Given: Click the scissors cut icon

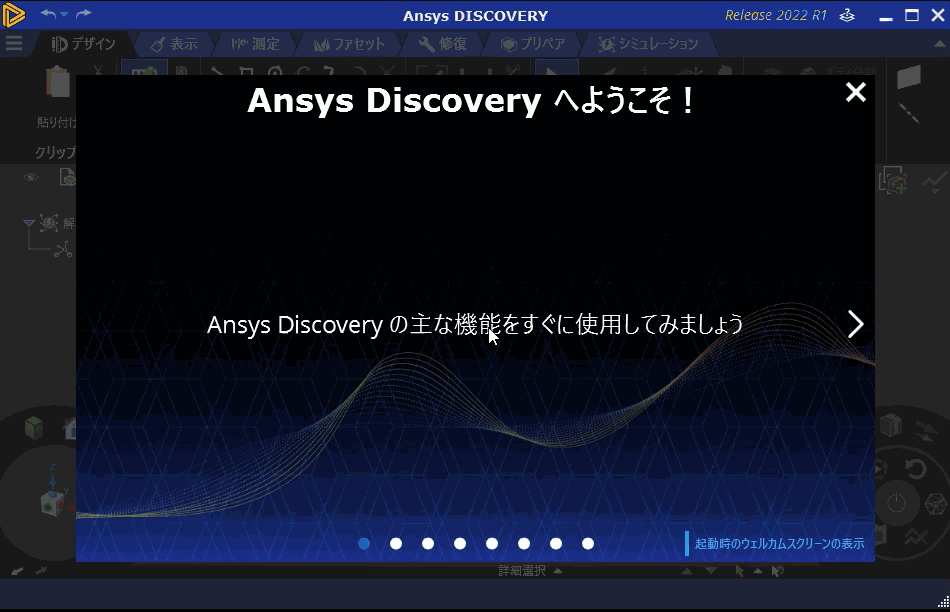Looking at the screenshot, I should pyautogui.click(x=98, y=71).
